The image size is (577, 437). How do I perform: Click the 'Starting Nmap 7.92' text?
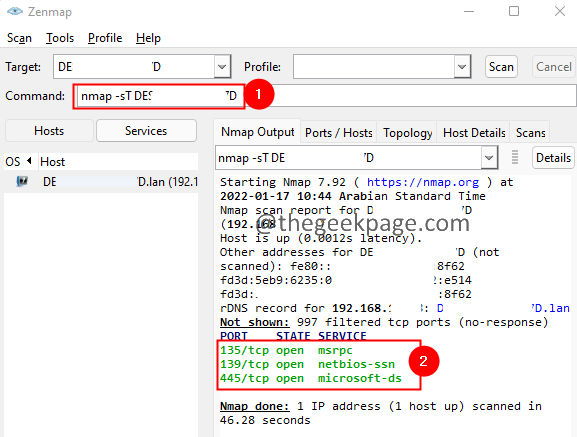pyautogui.click(x=283, y=182)
